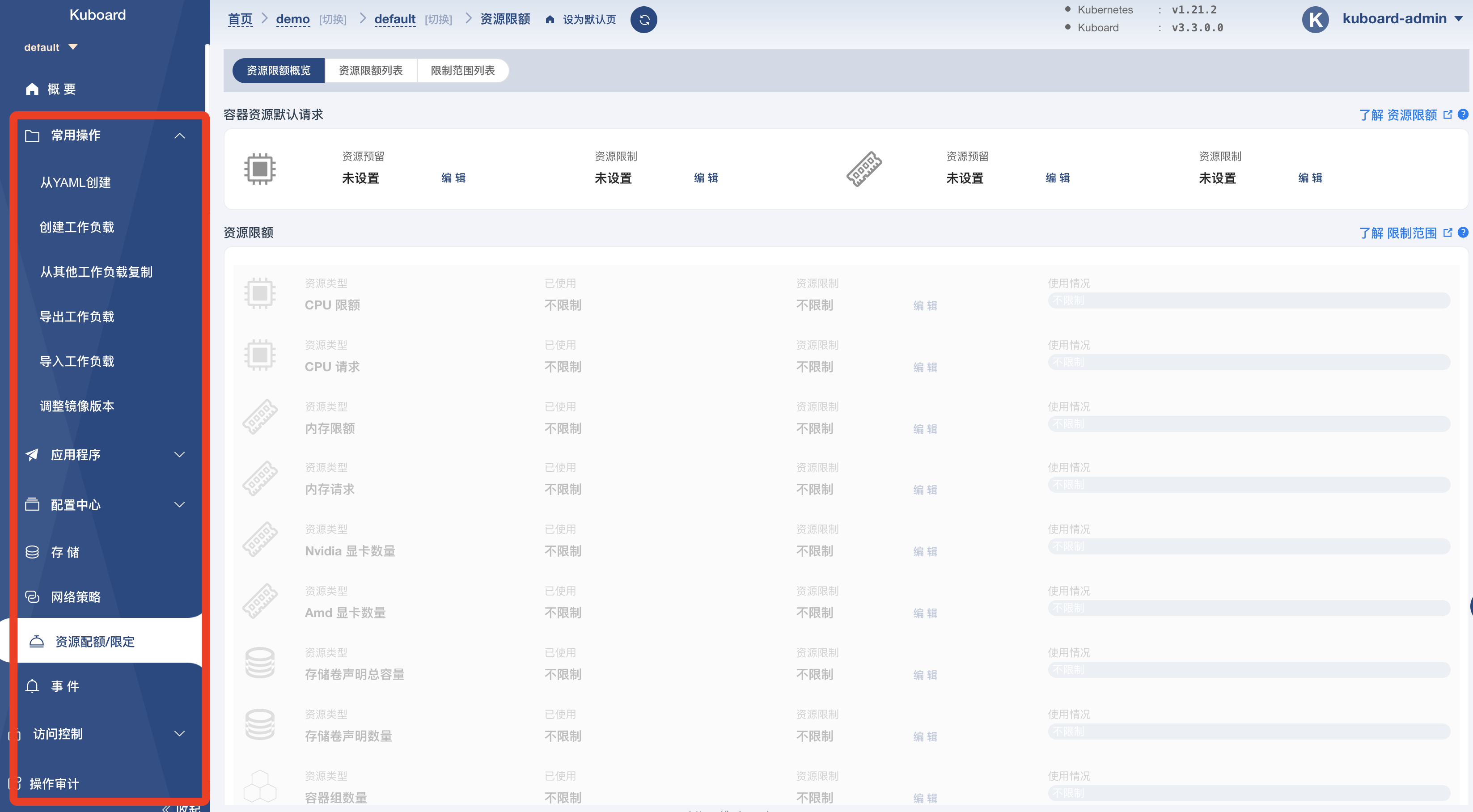Click the database icon beside 存储

tap(32, 552)
